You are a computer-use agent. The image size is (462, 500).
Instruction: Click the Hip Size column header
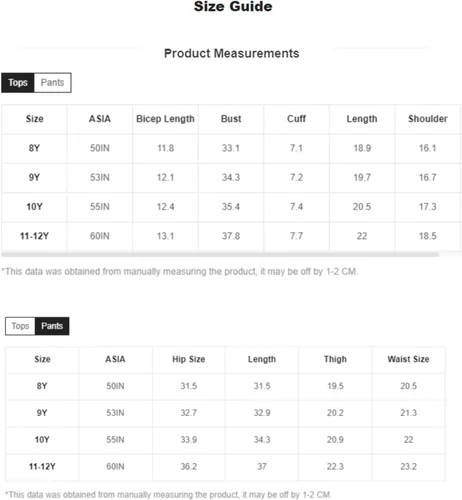click(x=189, y=359)
